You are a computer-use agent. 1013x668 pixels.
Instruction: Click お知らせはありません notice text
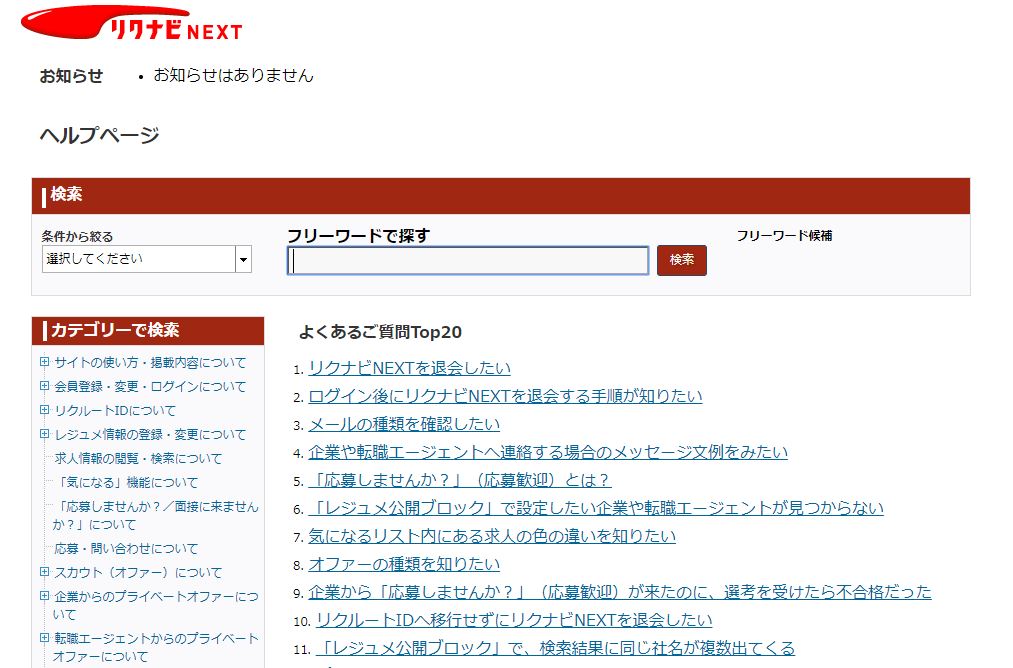coord(233,76)
